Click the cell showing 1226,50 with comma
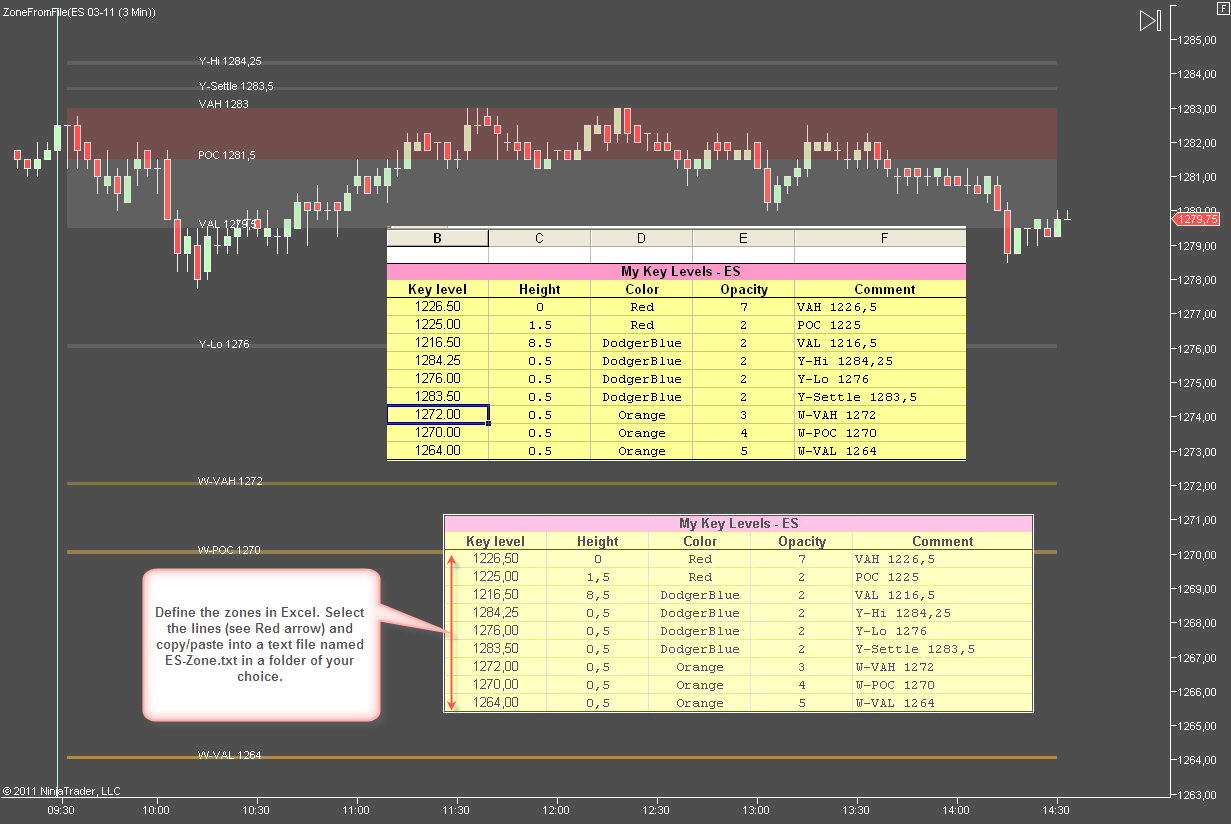 pos(496,559)
